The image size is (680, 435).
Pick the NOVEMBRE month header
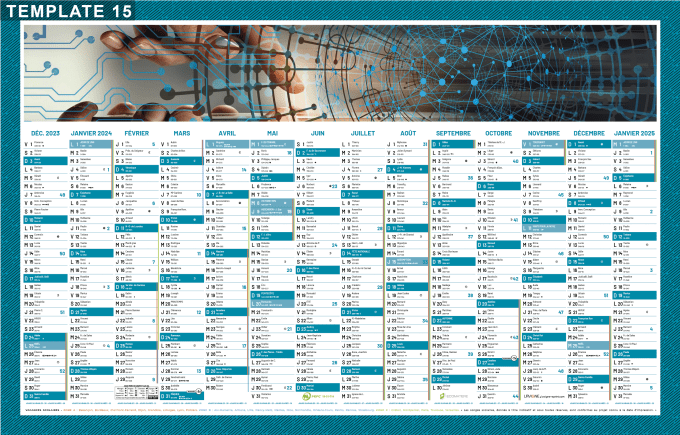(x=543, y=133)
